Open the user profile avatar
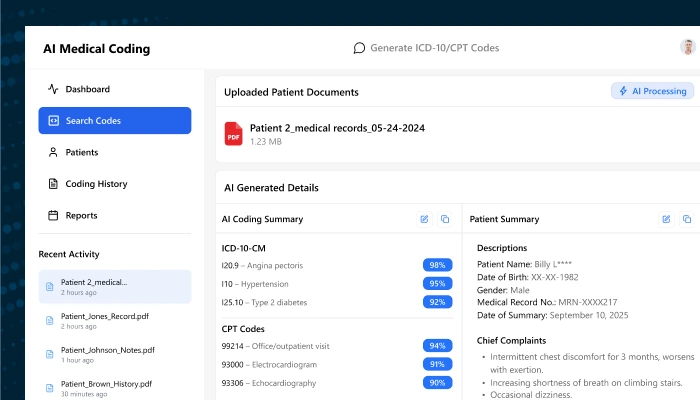700x400 pixels. point(687,47)
